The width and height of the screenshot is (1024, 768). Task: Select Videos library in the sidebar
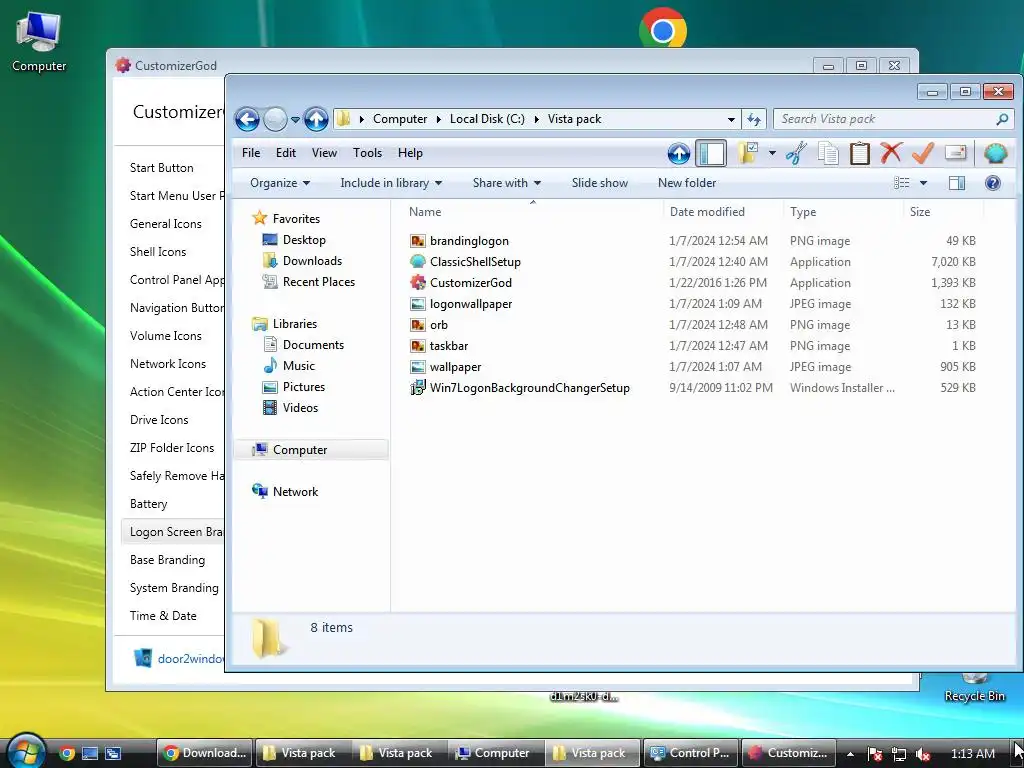click(x=300, y=408)
